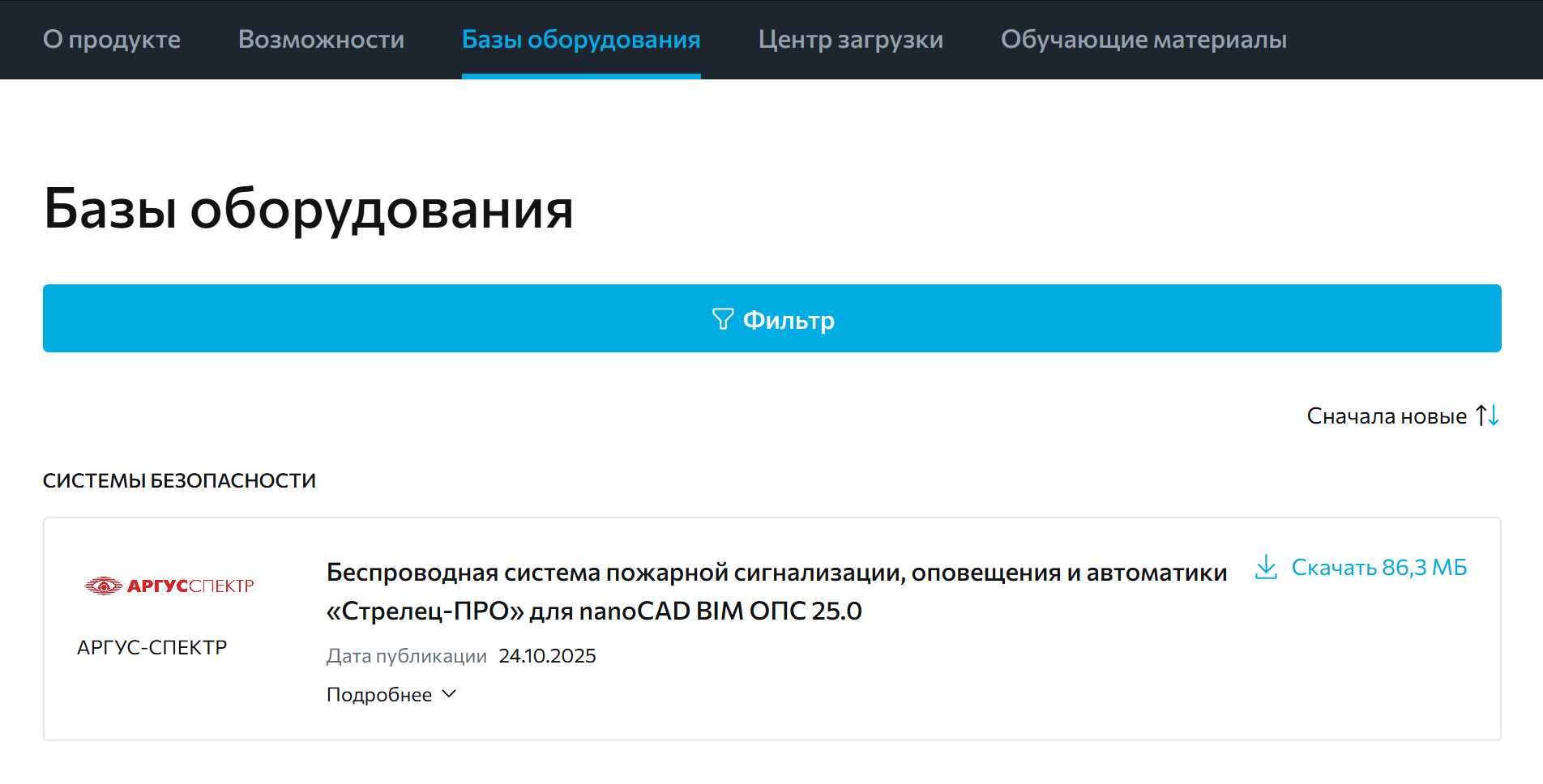The image size is (1543, 784).
Task: Go to the О продукте page
Action: [112, 39]
